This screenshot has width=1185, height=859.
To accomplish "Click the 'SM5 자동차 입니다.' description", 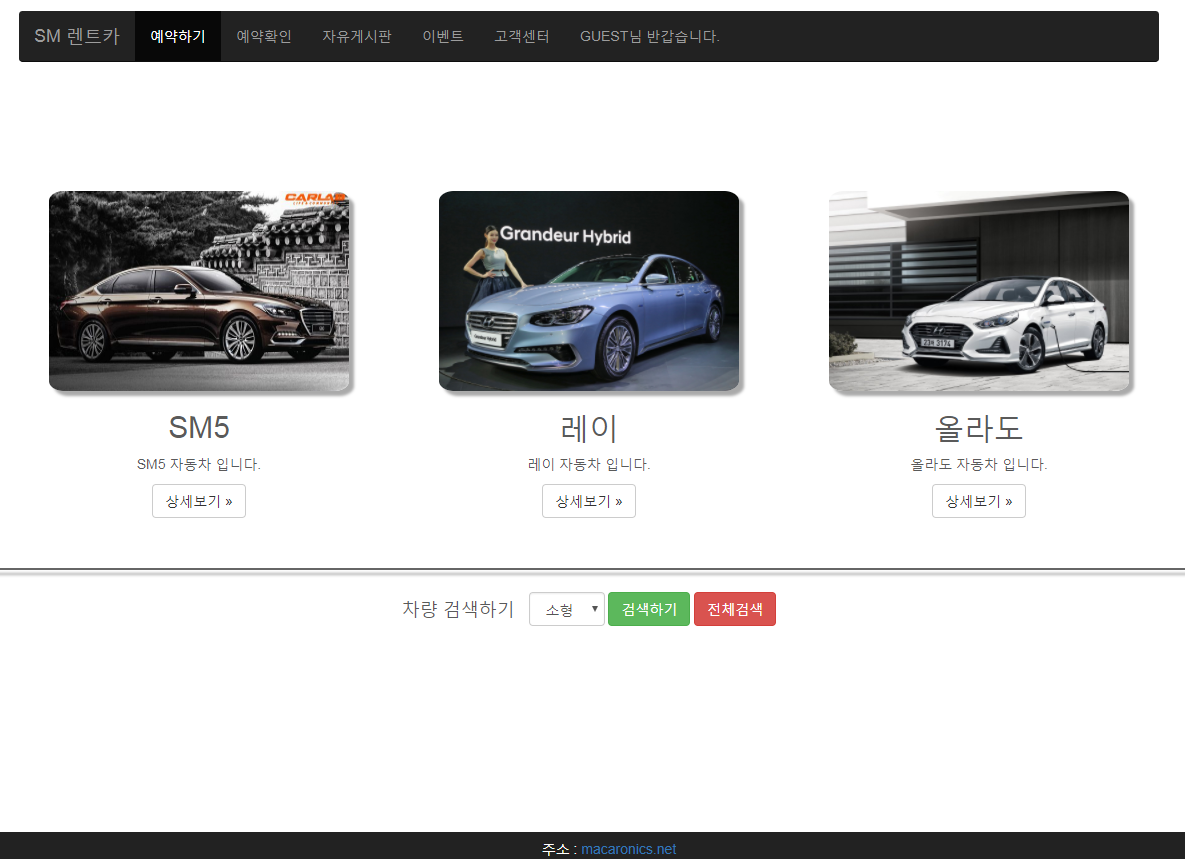I will [199, 464].
